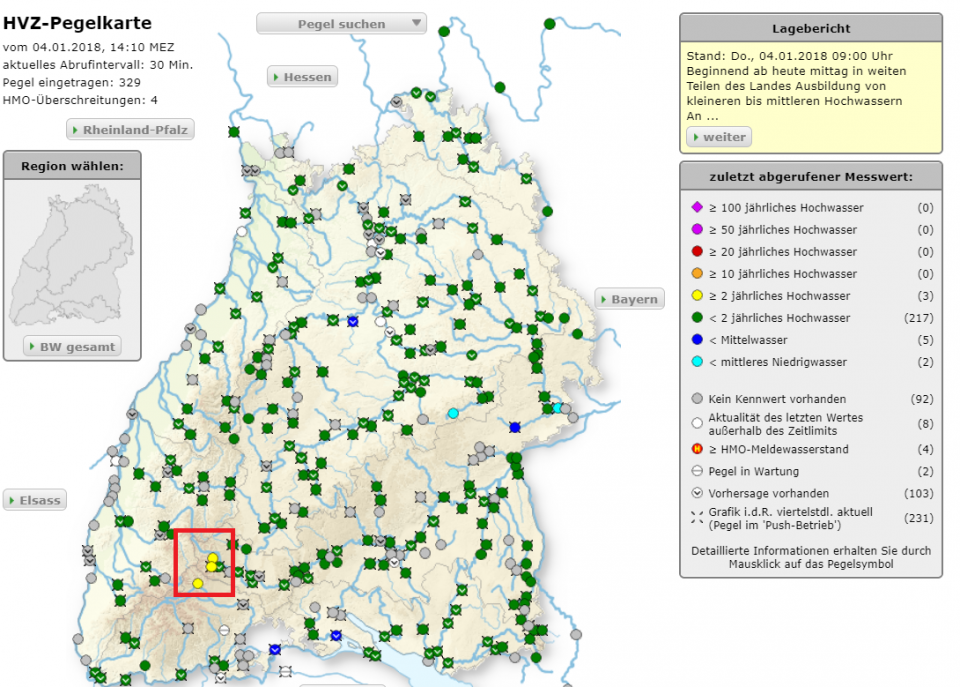Switch to the Bayern map
Screen dimensions: 960x687
click(x=629, y=299)
